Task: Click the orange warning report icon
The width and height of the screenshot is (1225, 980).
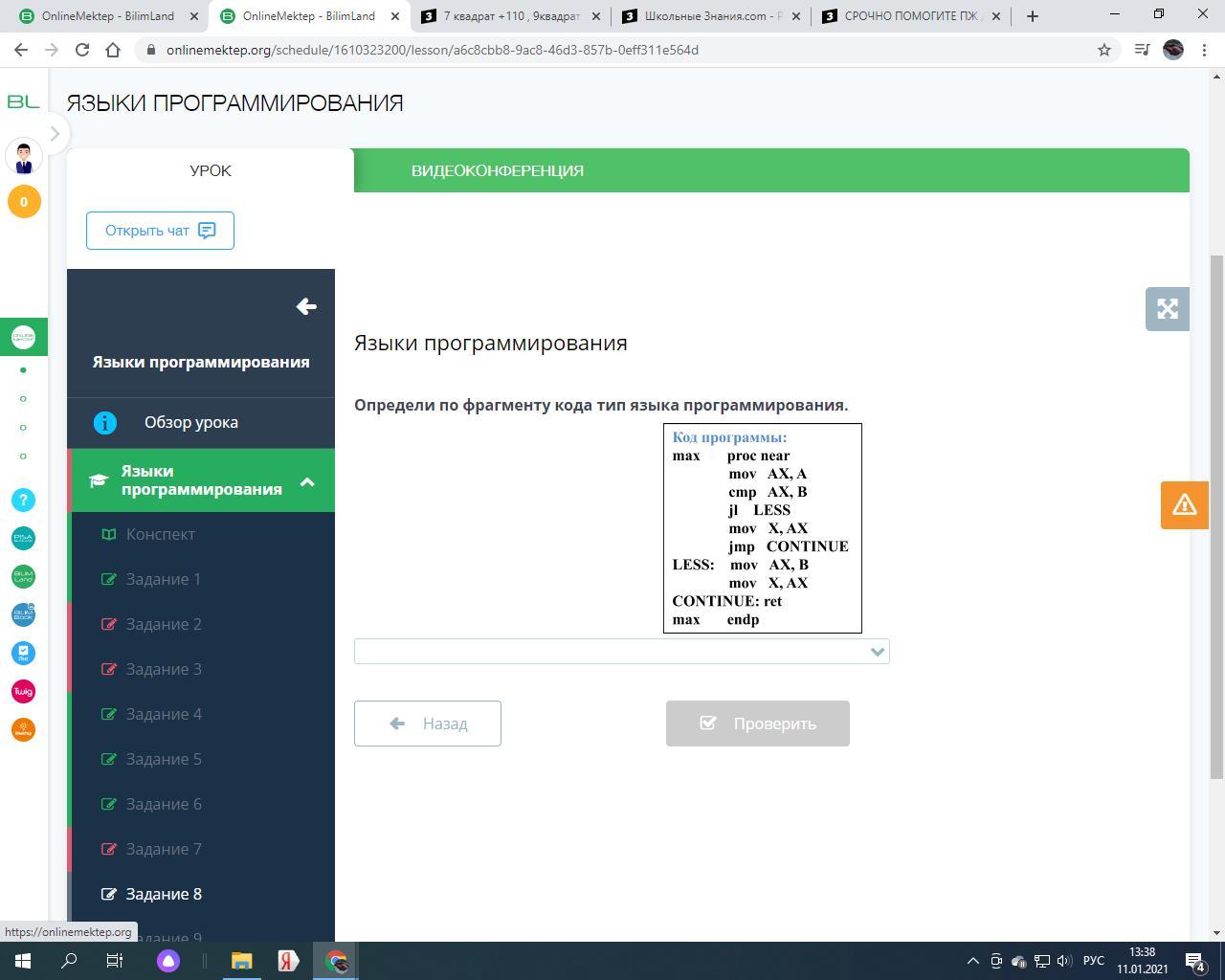Action: [1184, 504]
